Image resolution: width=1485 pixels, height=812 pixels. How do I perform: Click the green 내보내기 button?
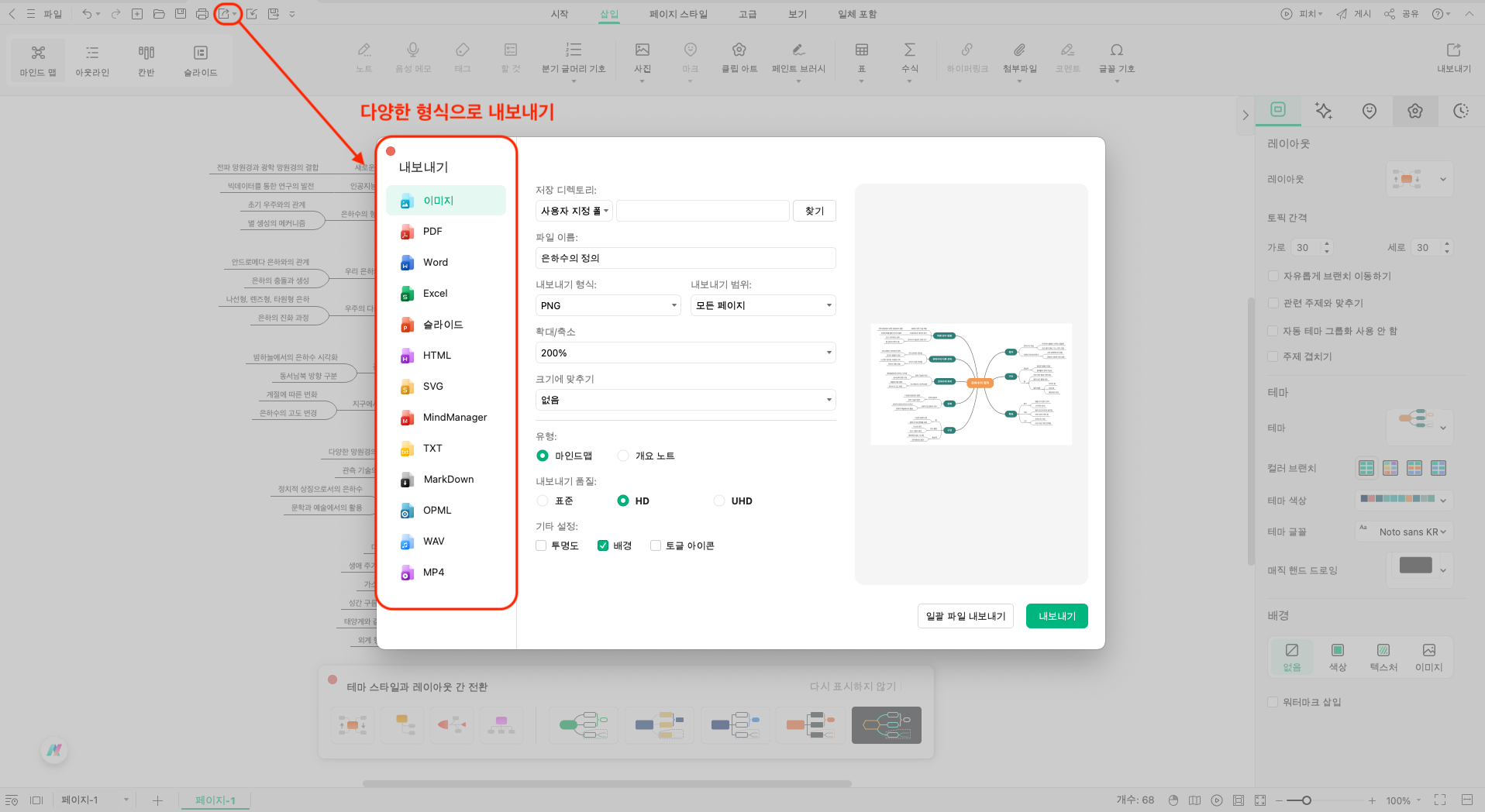(x=1056, y=616)
